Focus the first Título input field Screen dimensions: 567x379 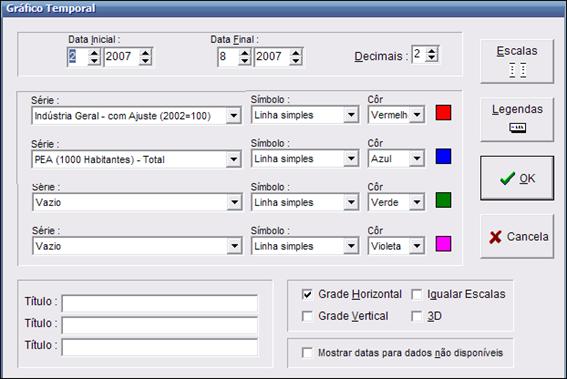(x=159, y=303)
